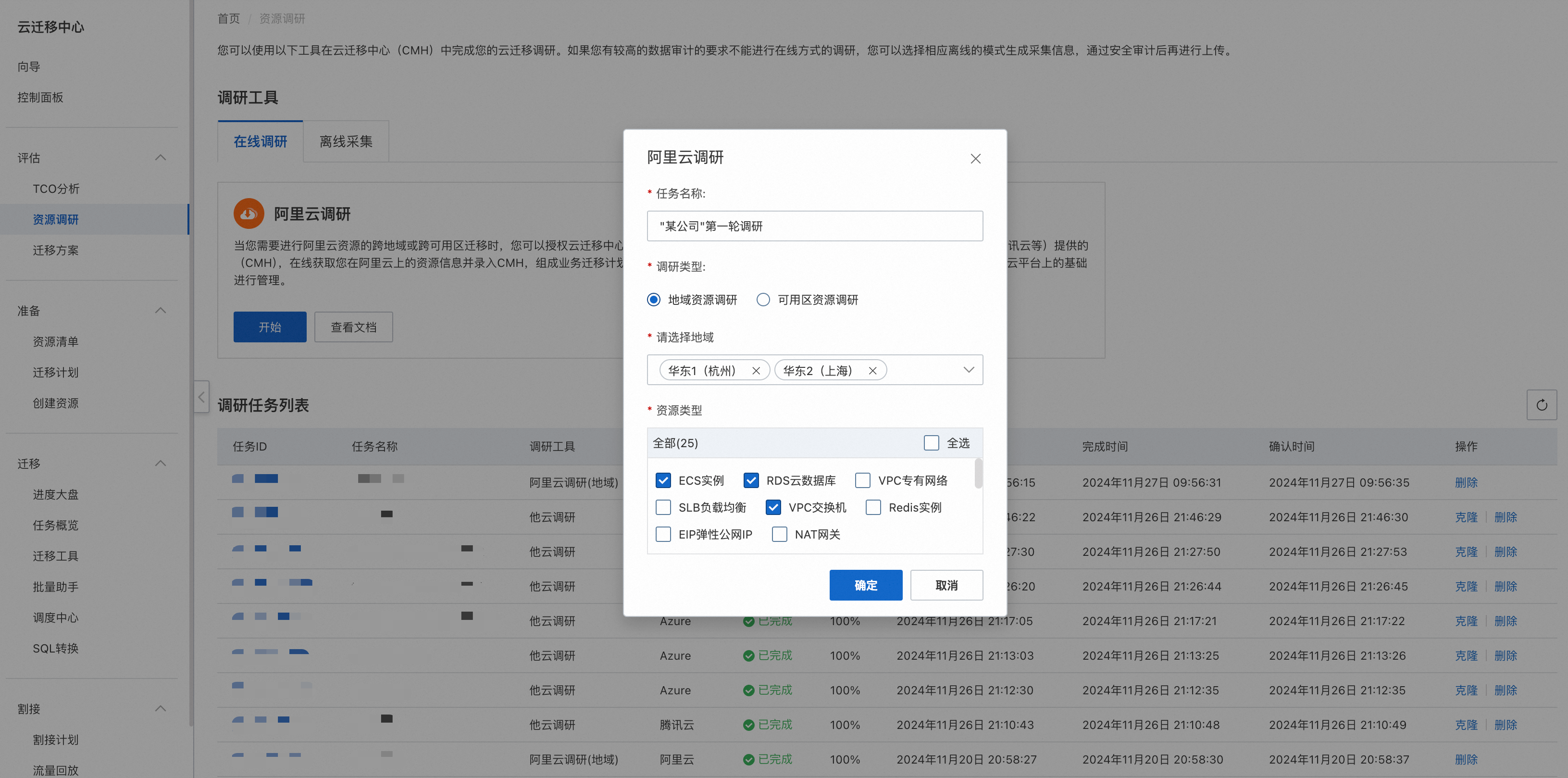The height and width of the screenshot is (778, 1568).
Task: Check NAT网关 resource type
Action: (x=779, y=534)
